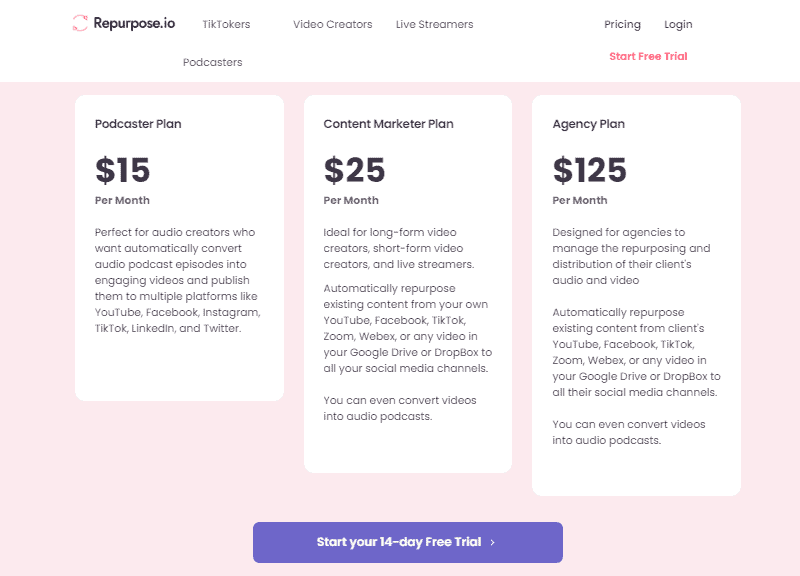Click the $125 price on the Agency card
800x576 pixels.
tap(589, 170)
